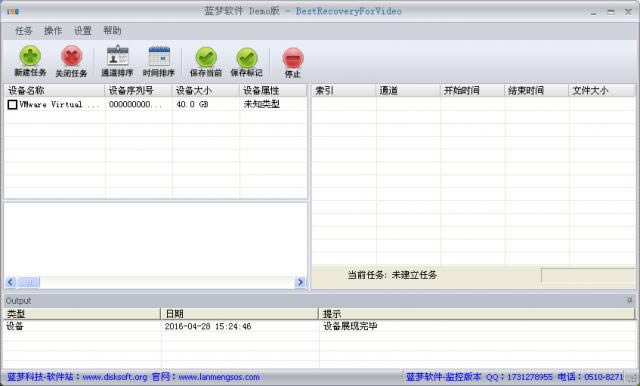Sort by 通道 column header
640x386 pixels.
click(x=408, y=91)
